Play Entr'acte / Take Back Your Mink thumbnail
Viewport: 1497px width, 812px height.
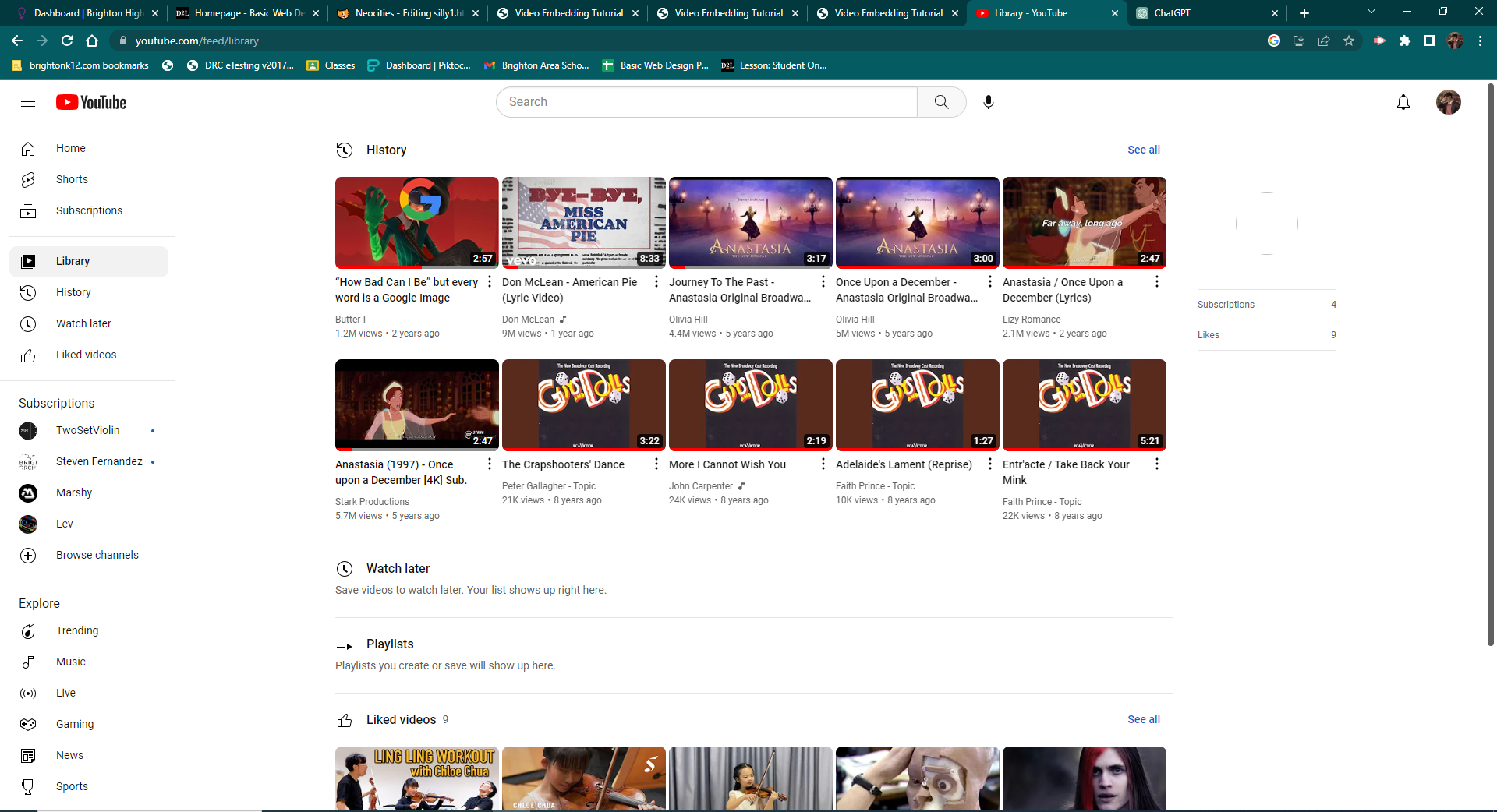coord(1085,405)
